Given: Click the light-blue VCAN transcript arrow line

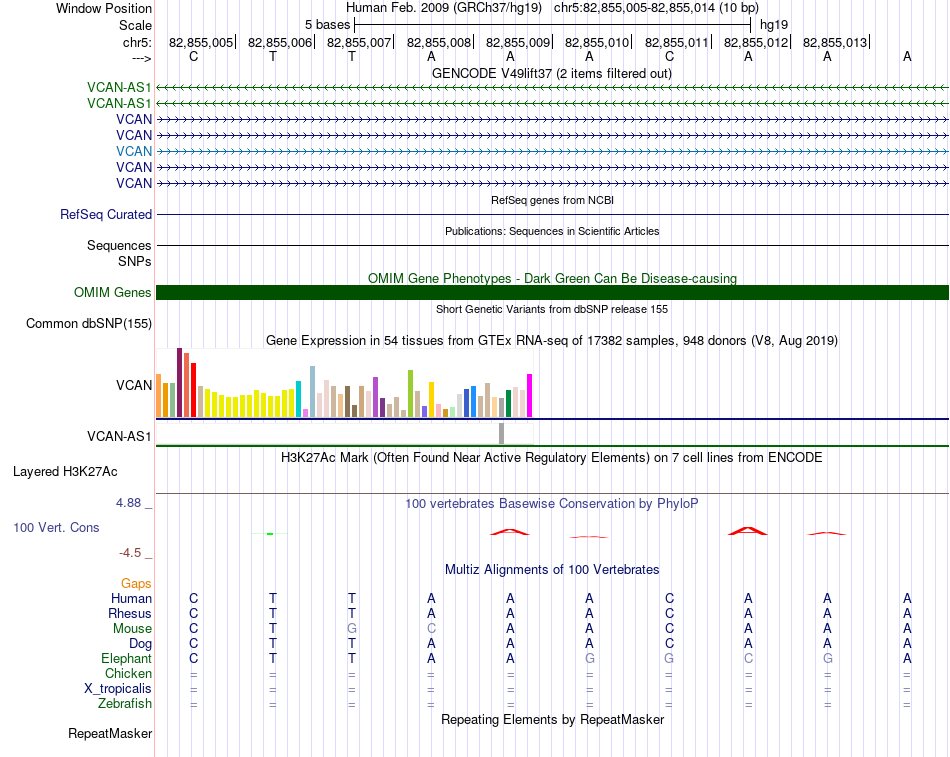Looking at the screenshot, I should [552, 152].
